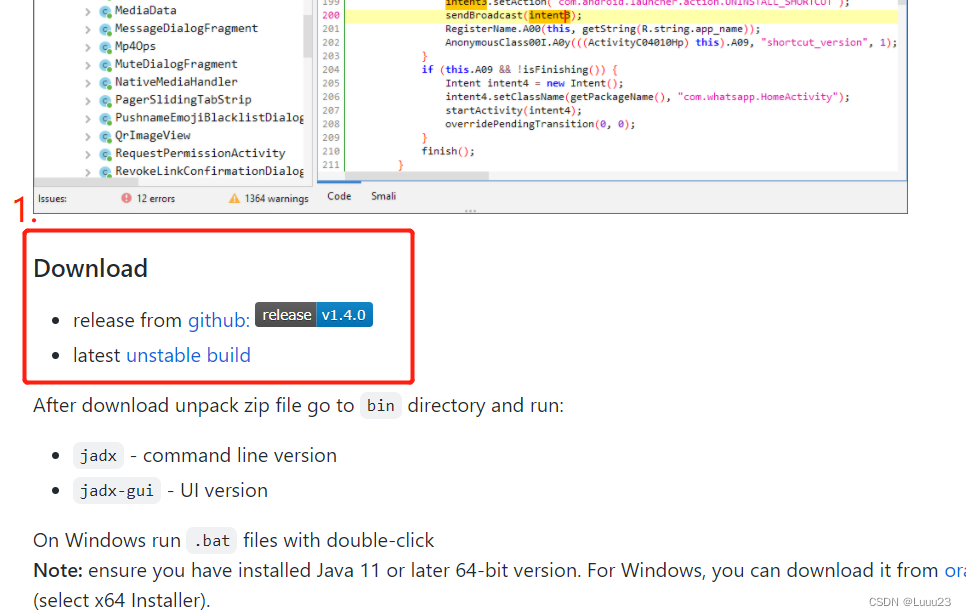Click the unstable build link
This screenshot has width=966, height=616.
[188, 355]
